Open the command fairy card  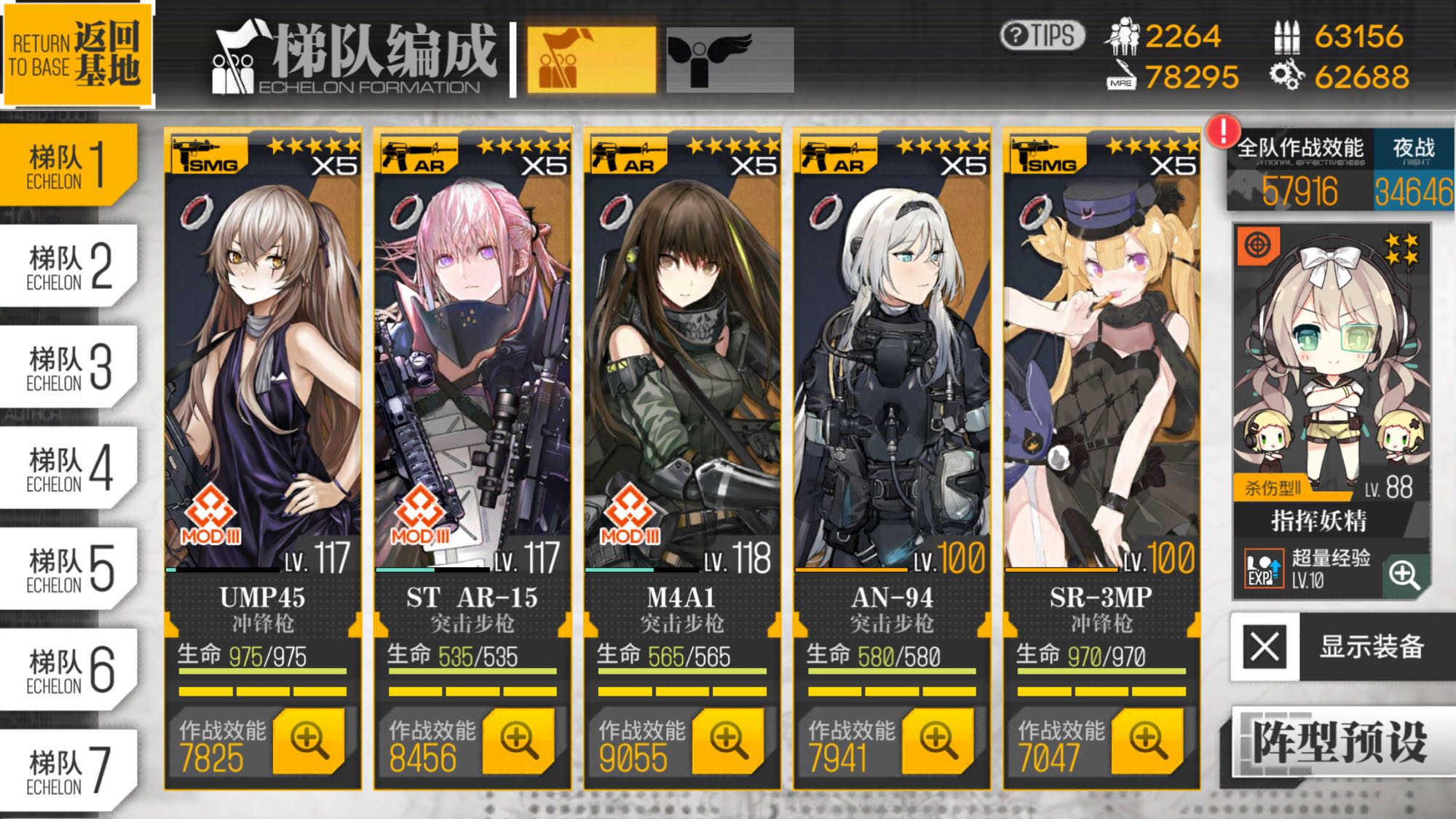click(1332, 411)
